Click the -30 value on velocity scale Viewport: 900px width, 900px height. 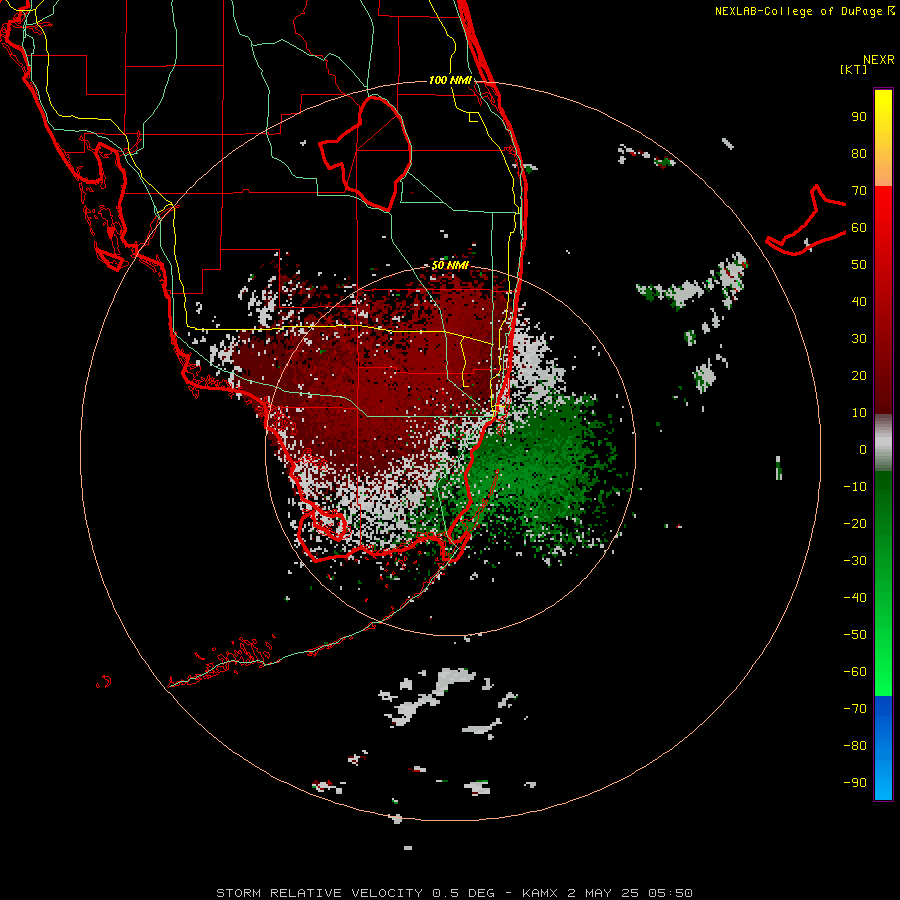click(855, 561)
